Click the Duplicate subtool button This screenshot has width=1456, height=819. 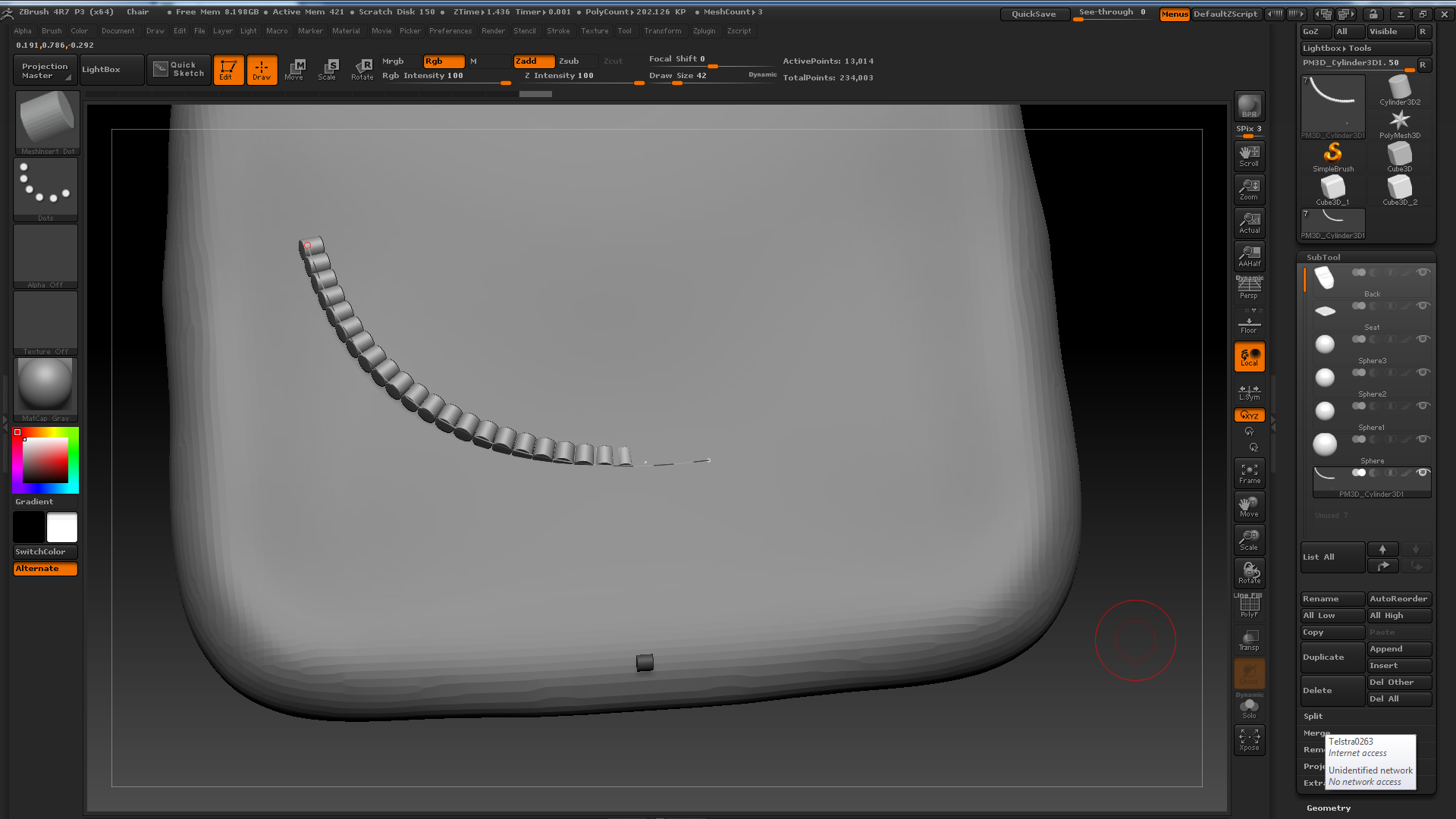[x=1331, y=657]
